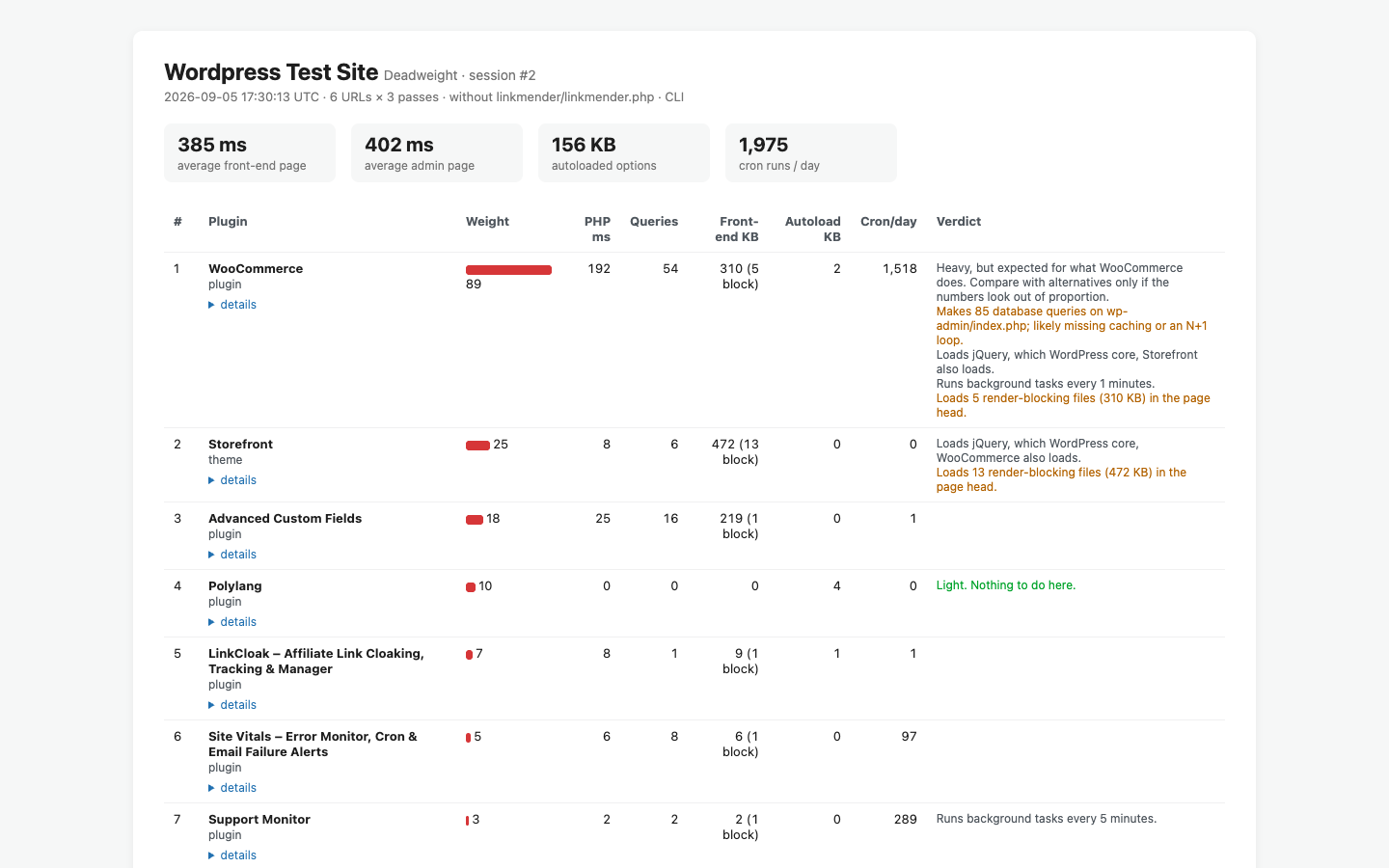Expand Site Vitals details

pyautogui.click(x=232, y=788)
